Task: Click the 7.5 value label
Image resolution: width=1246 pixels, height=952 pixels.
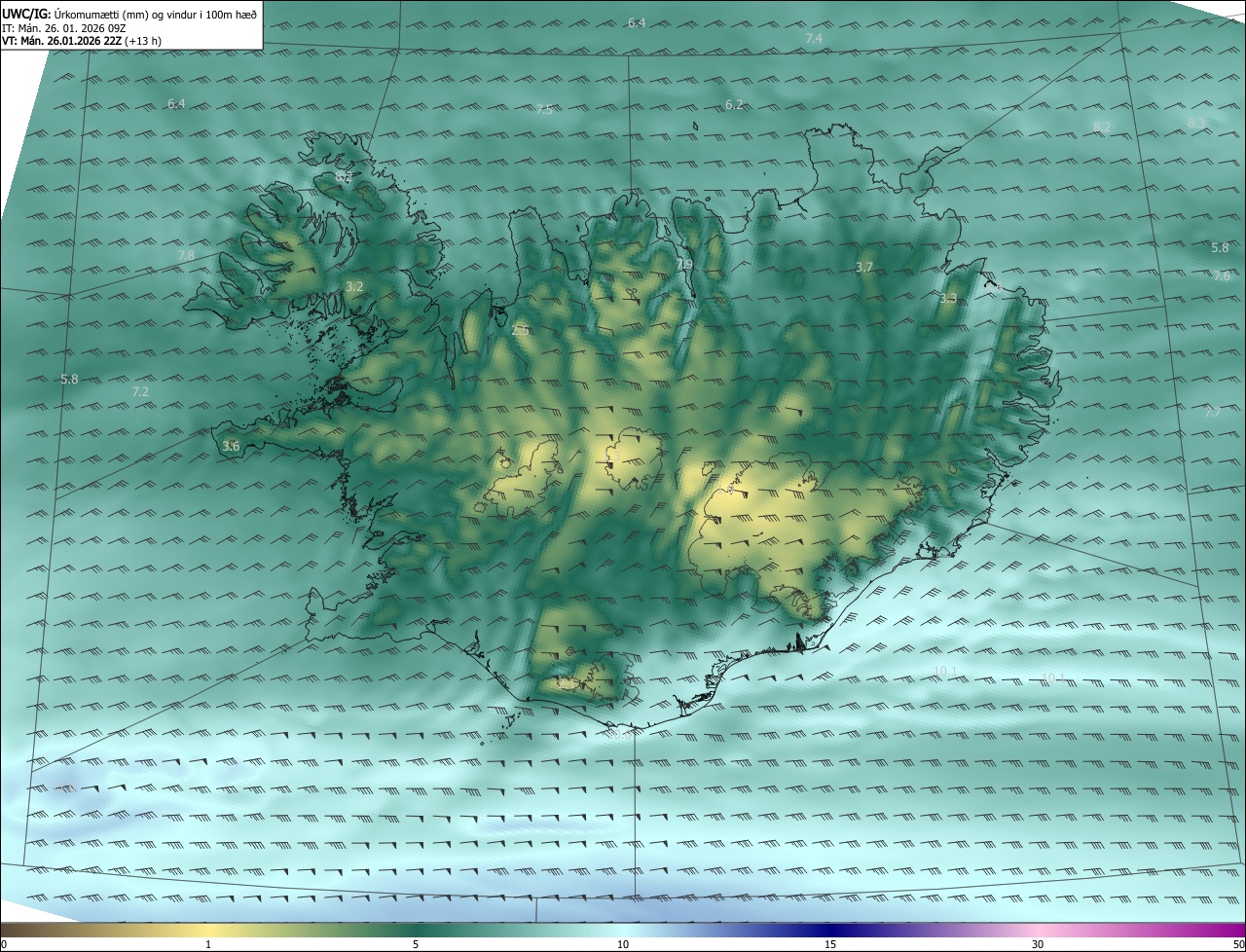Action: [544, 109]
